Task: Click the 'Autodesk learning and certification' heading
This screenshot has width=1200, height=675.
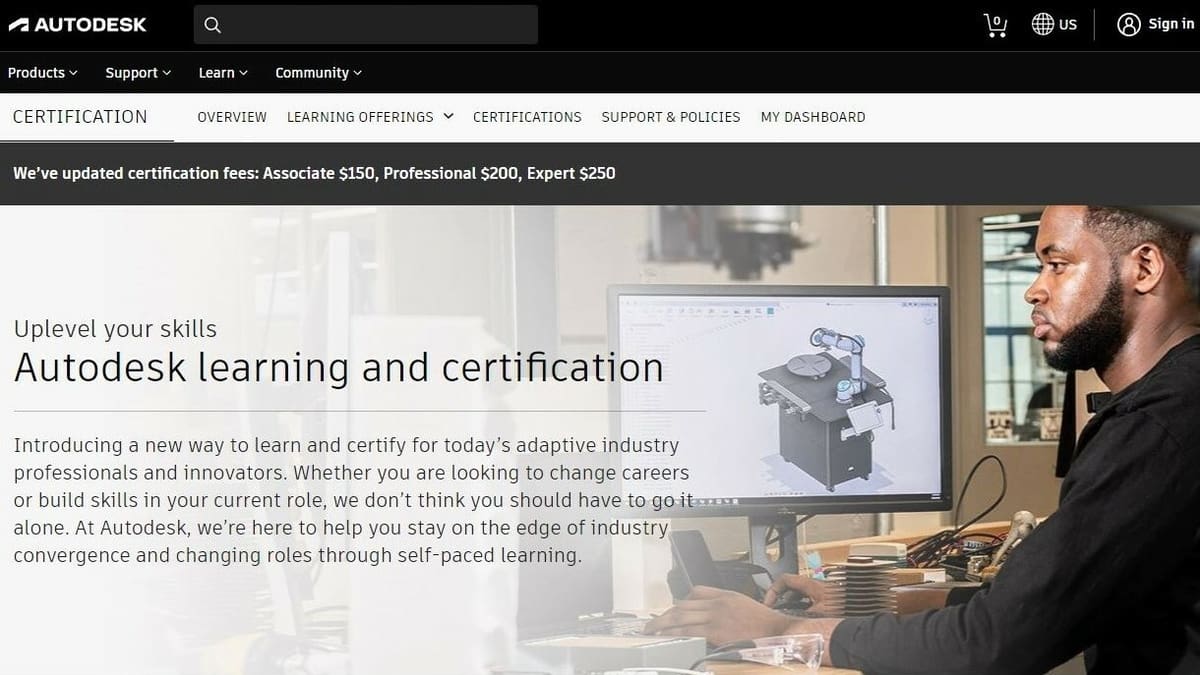Action: (x=338, y=368)
